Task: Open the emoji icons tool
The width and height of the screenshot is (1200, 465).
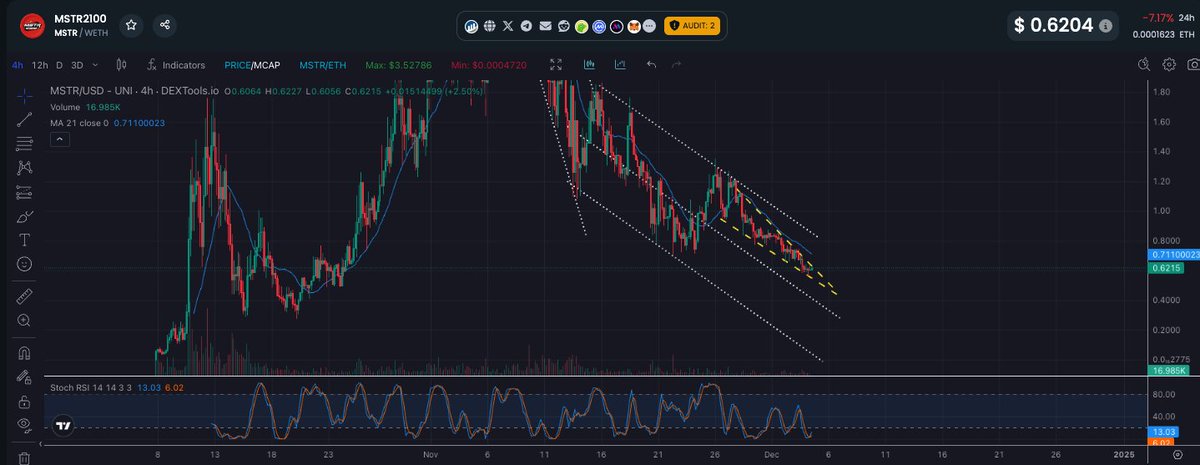Action: pyautogui.click(x=25, y=264)
